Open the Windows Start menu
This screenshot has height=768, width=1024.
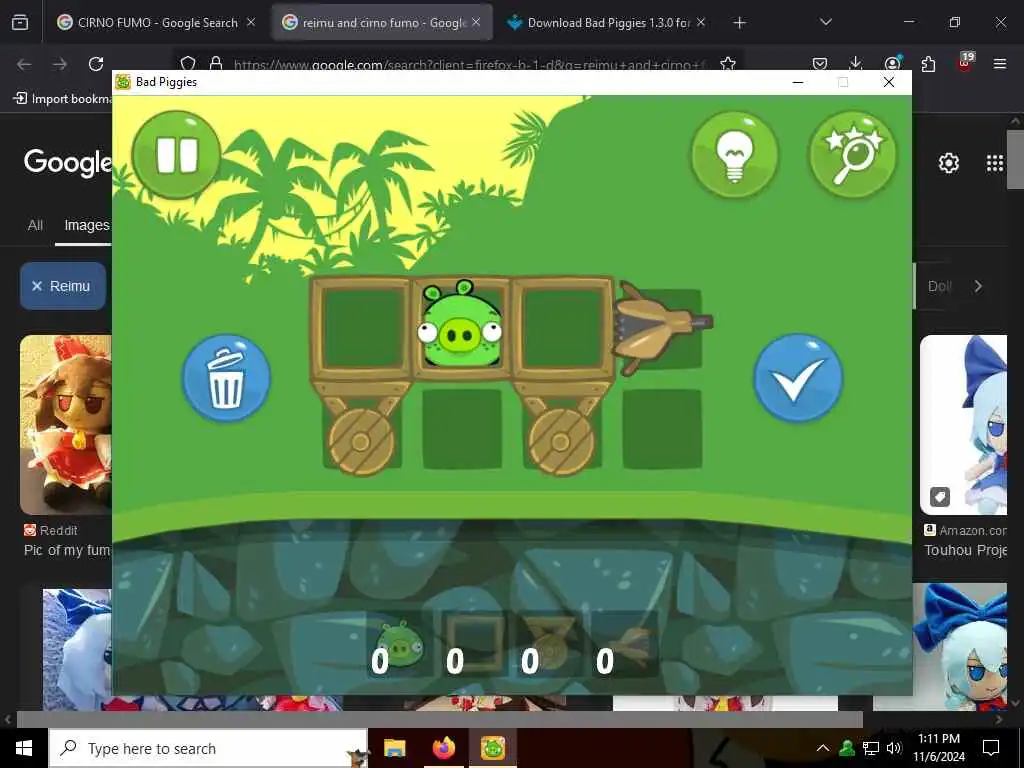[24, 748]
